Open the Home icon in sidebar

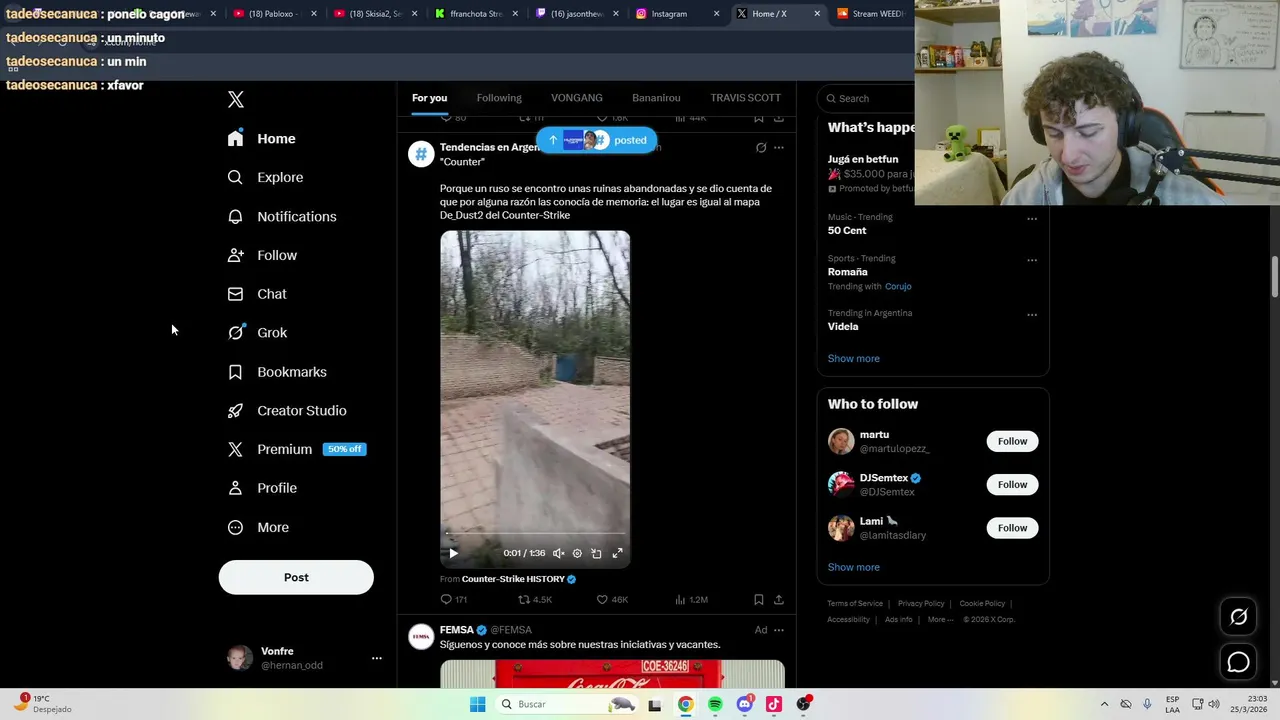[x=235, y=138]
